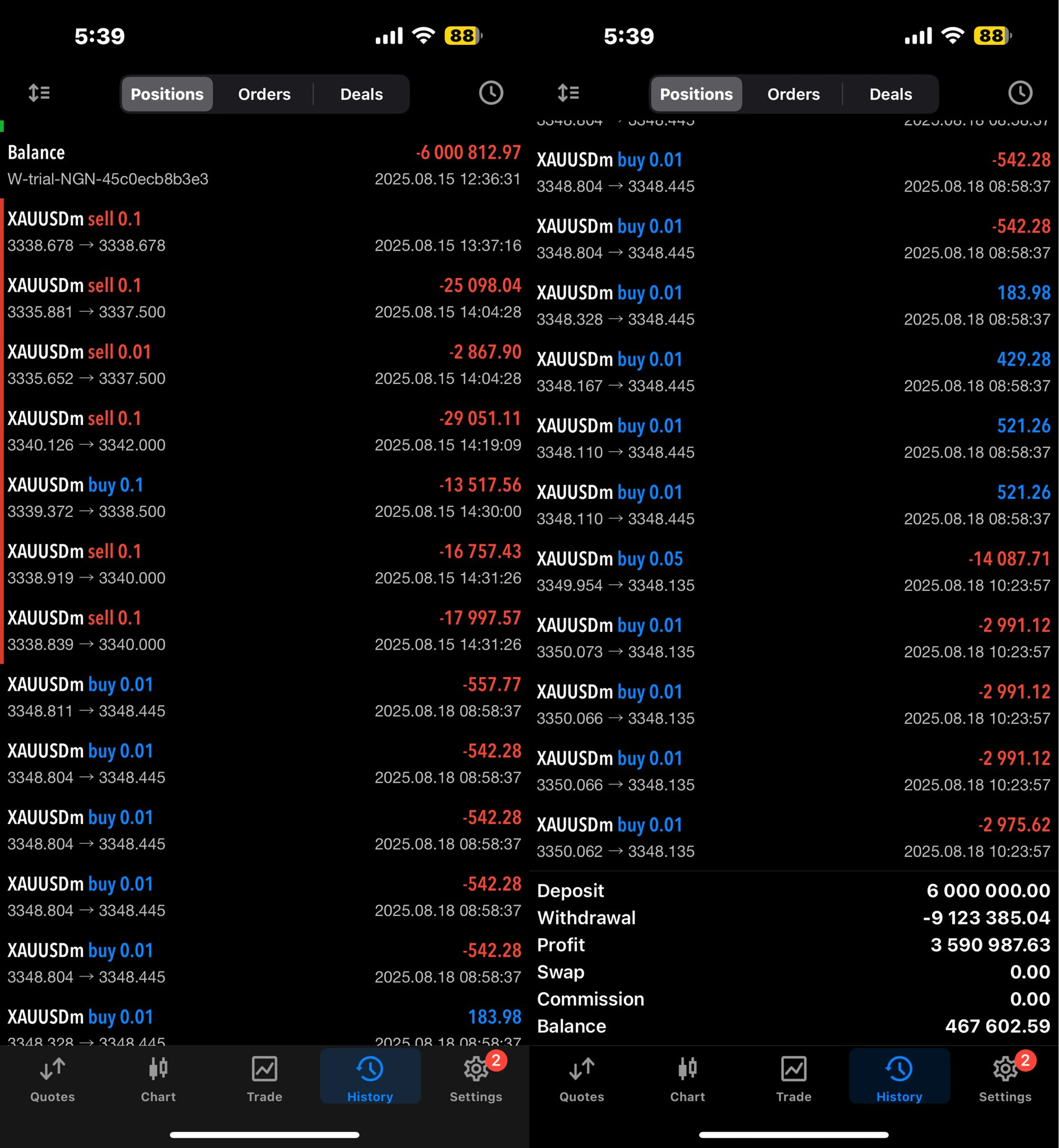Open the clock date filter on left screen
The width and height of the screenshot is (1059, 1148).
(x=491, y=93)
